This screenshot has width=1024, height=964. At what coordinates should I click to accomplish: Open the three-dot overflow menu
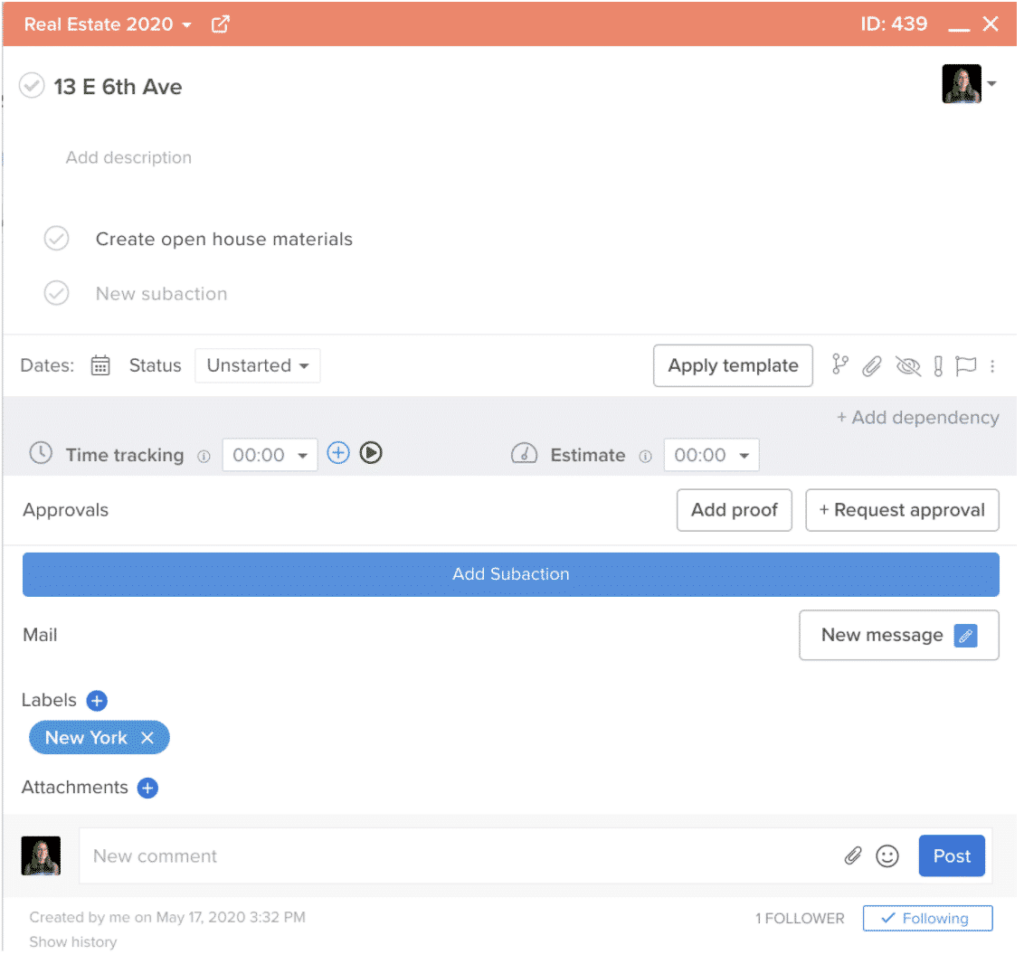click(992, 366)
